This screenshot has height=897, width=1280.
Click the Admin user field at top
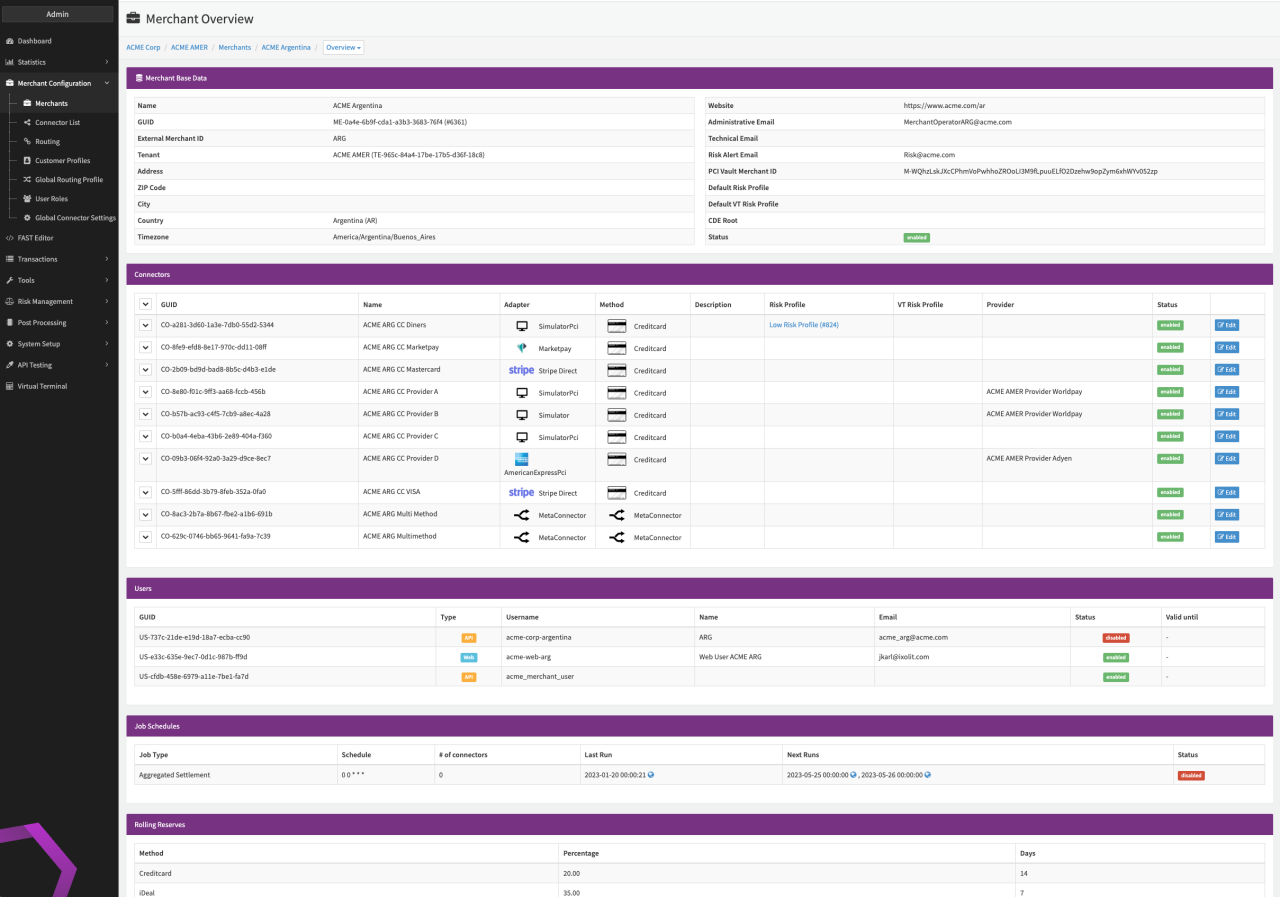point(58,14)
